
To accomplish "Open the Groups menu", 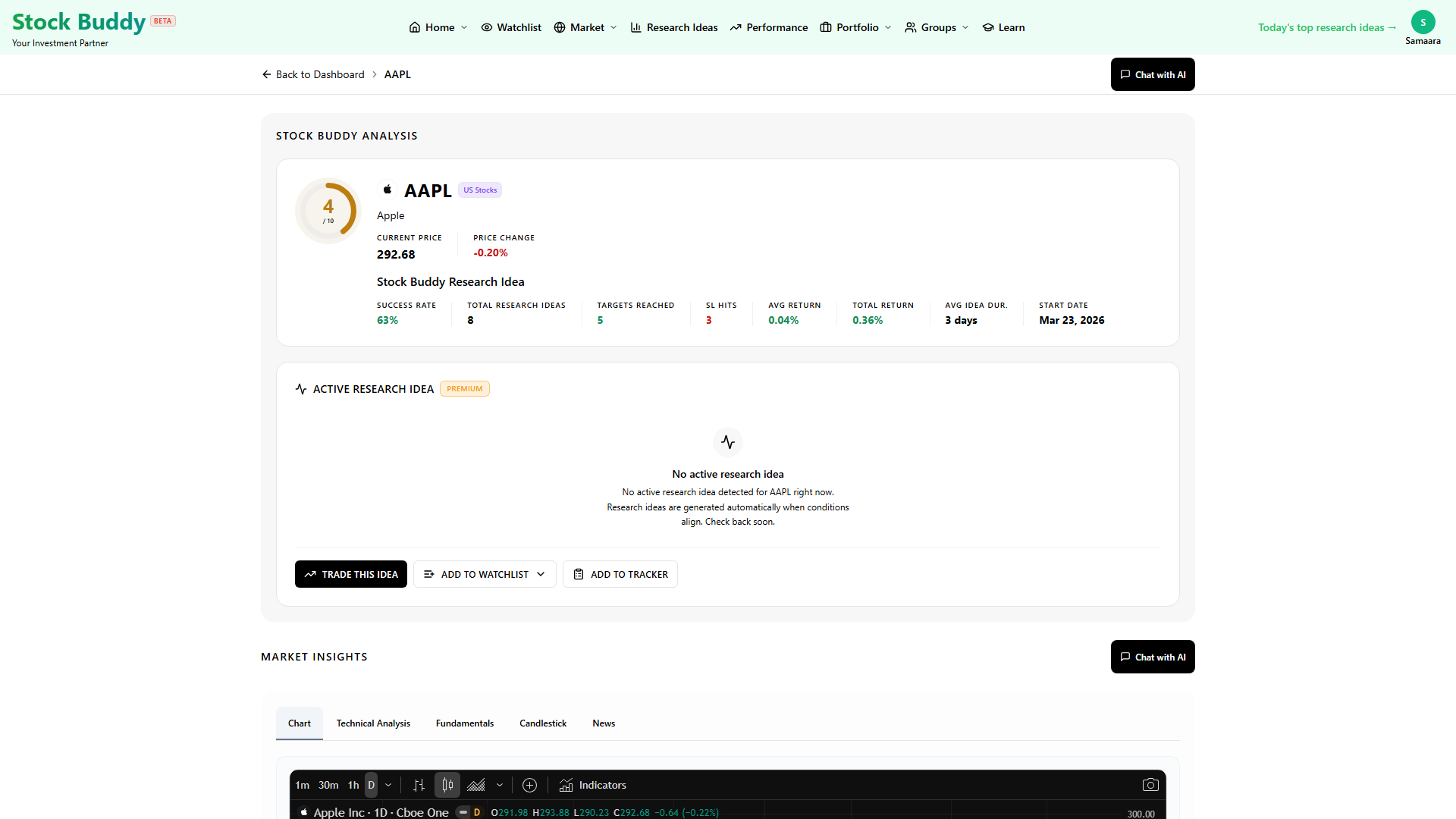I will click(937, 27).
